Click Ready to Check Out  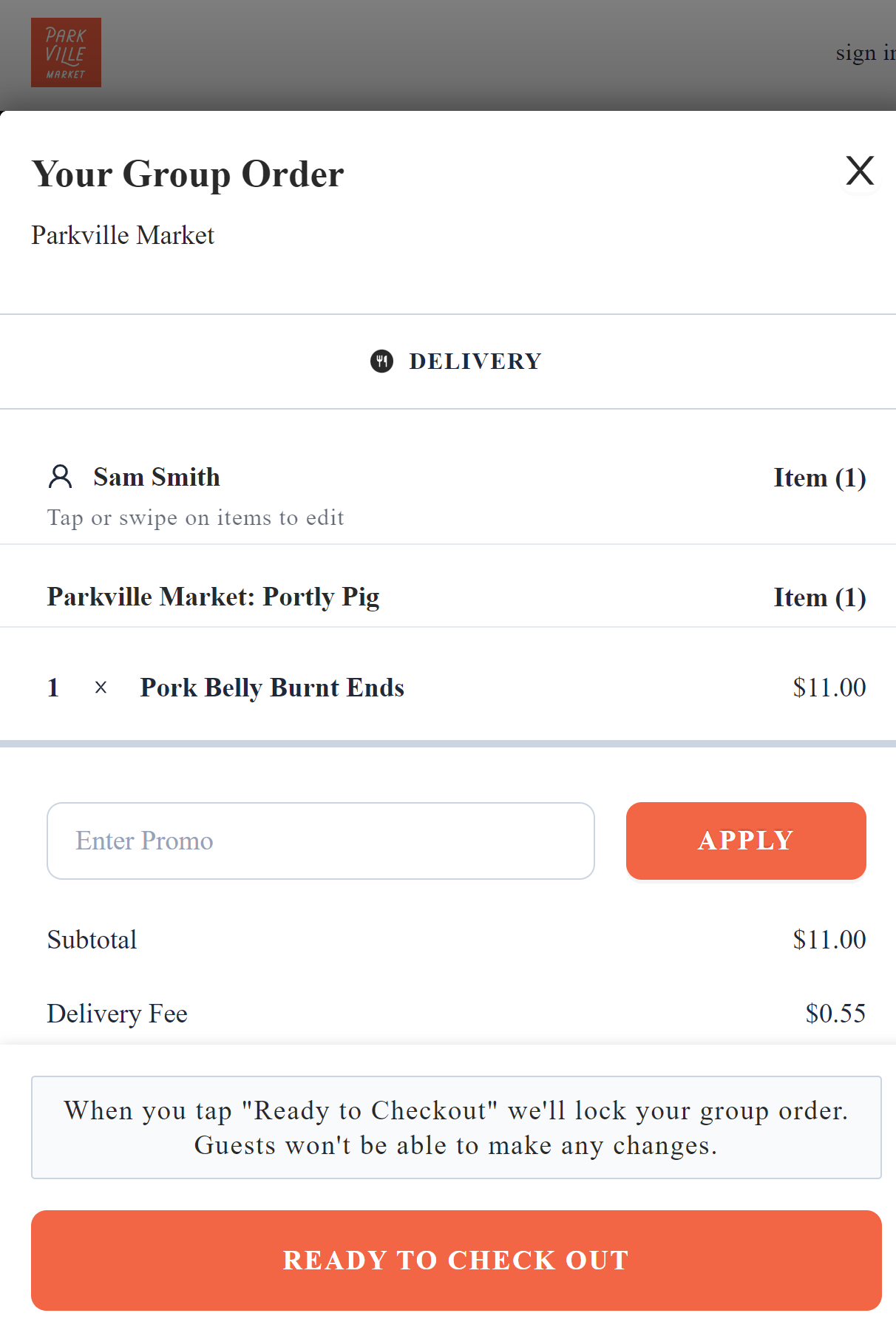click(x=455, y=1261)
